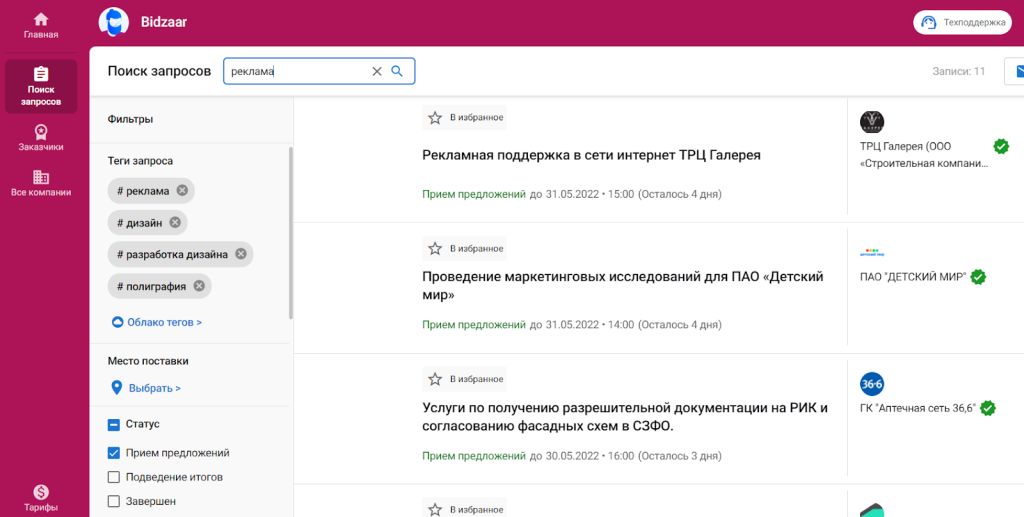Uncheck the 'Прием предложений' checkbox
The height and width of the screenshot is (517, 1024).
coord(114,453)
